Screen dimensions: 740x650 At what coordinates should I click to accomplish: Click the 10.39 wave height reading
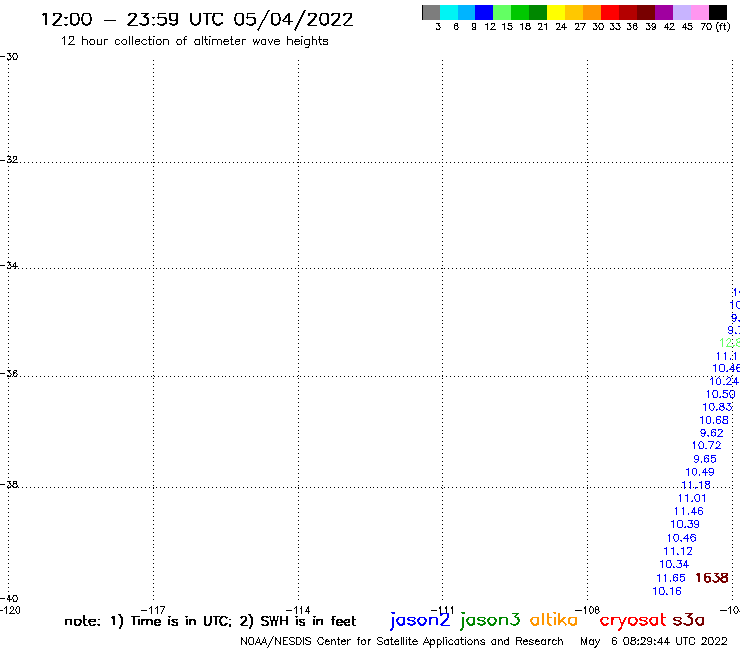click(x=685, y=524)
